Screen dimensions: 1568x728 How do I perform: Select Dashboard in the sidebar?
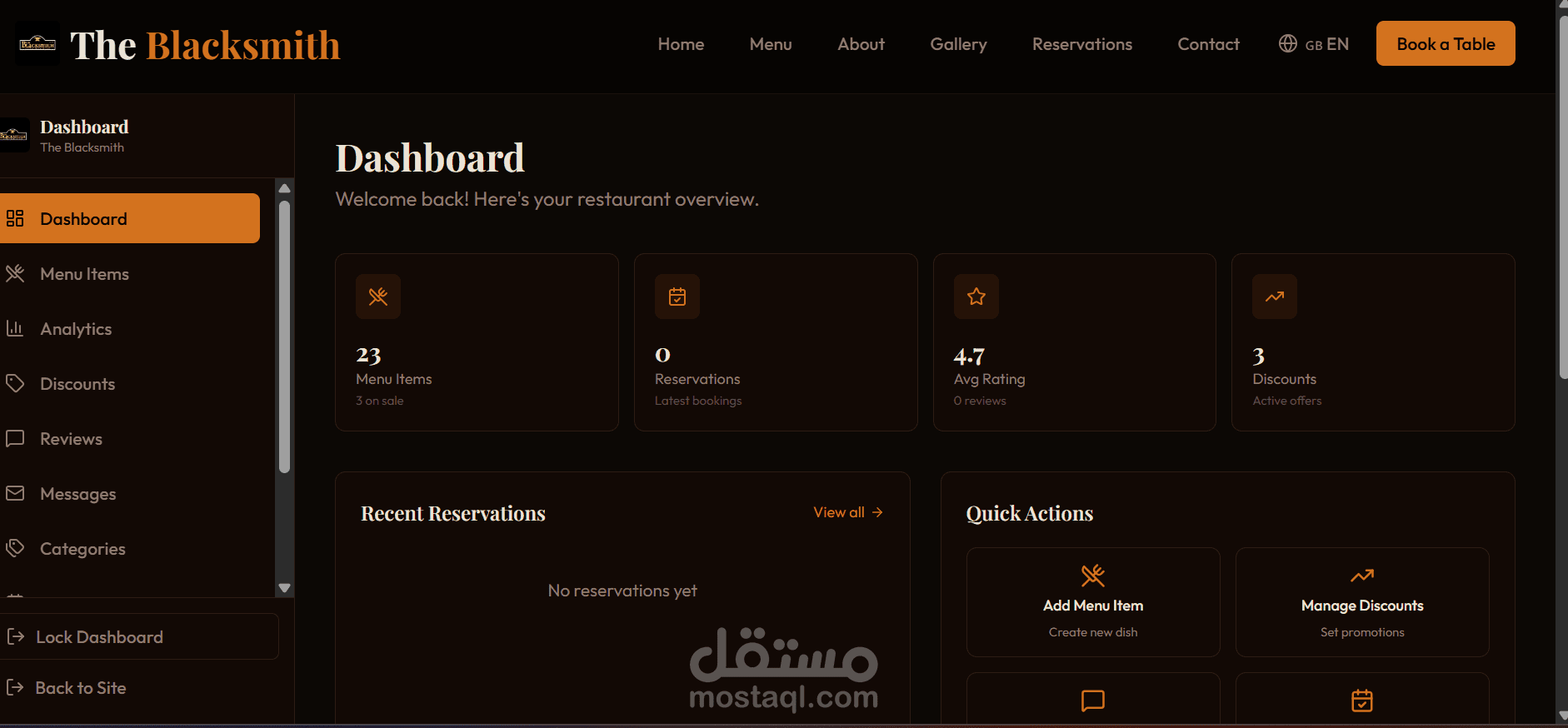[x=130, y=218]
